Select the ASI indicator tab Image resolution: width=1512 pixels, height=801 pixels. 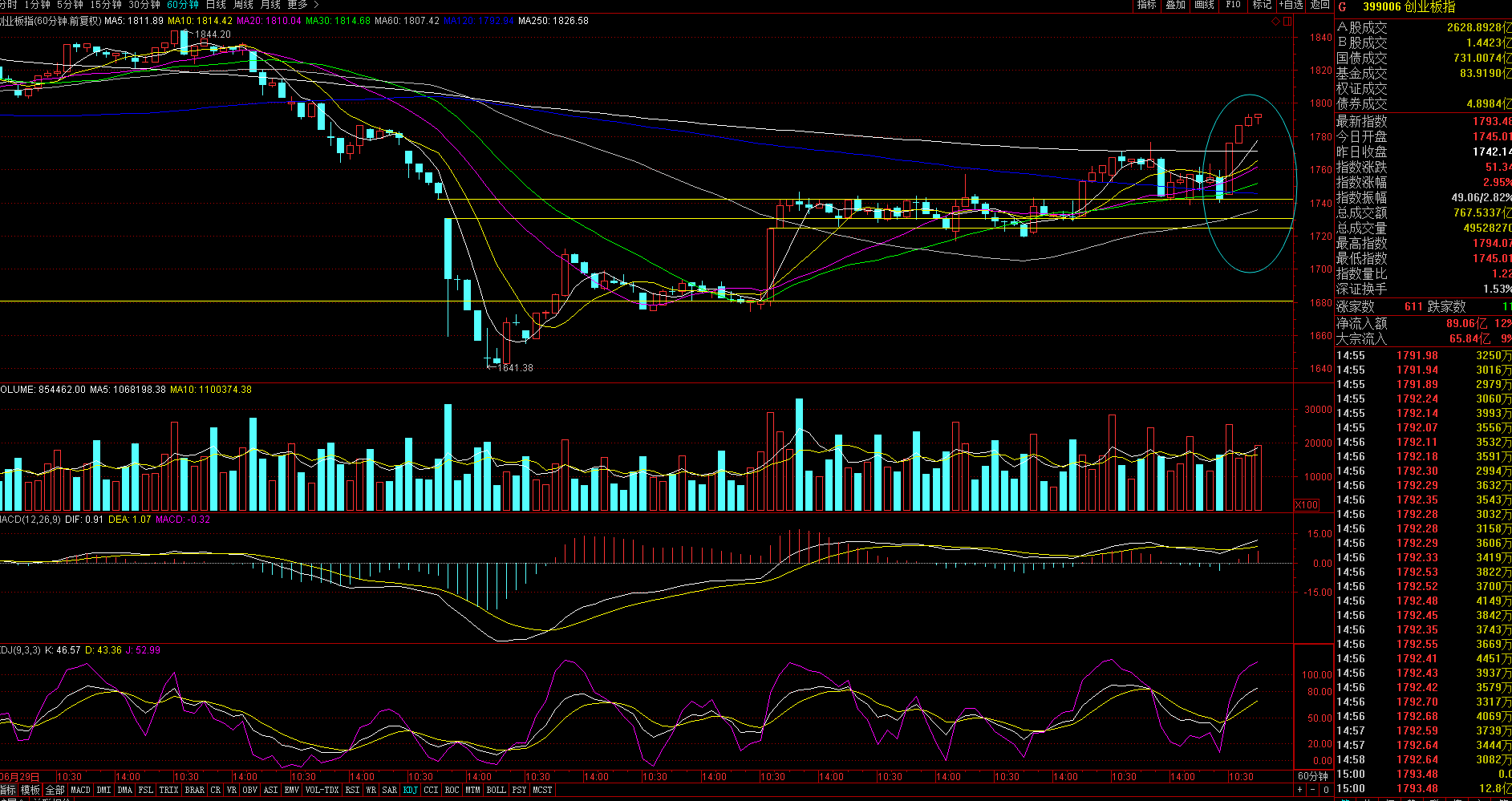coord(270,790)
